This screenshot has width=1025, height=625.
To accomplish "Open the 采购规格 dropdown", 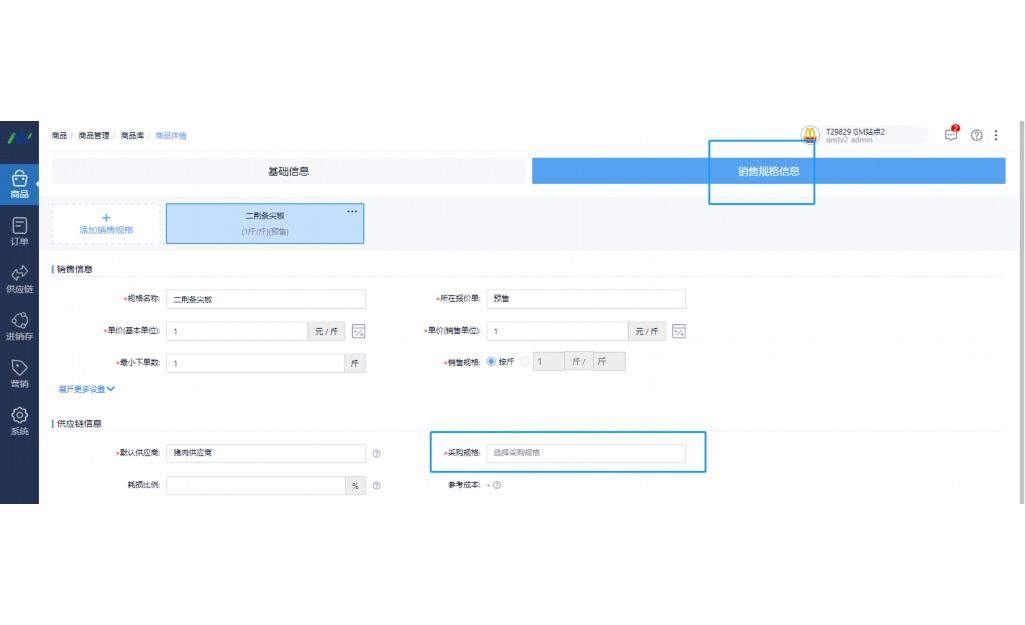I will (x=586, y=453).
